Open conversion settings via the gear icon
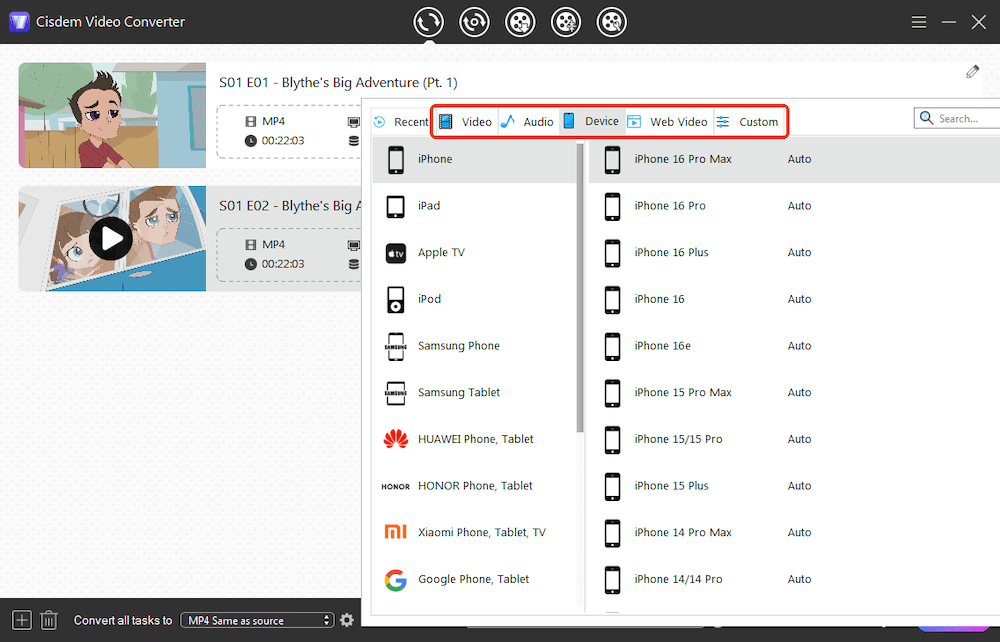Image resolution: width=1000 pixels, height=642 pixels. (x=346, y=620)
